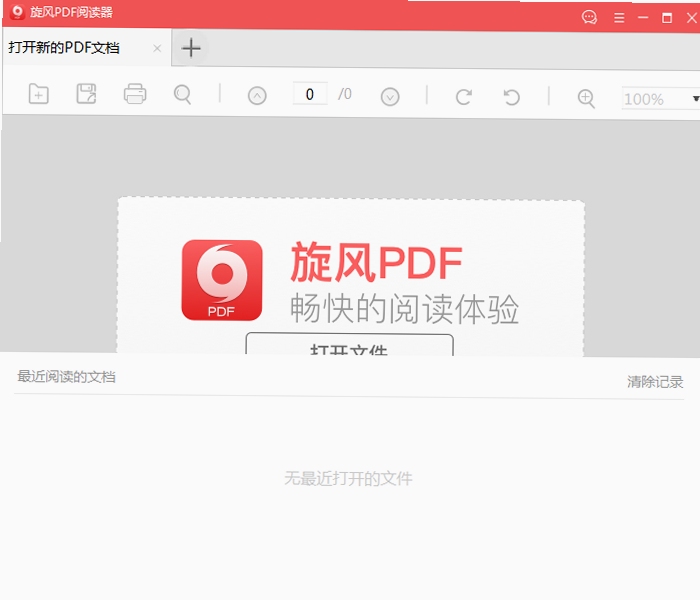Add a new tab with plus button
The image size is (700, 600).
coord(191,48)
